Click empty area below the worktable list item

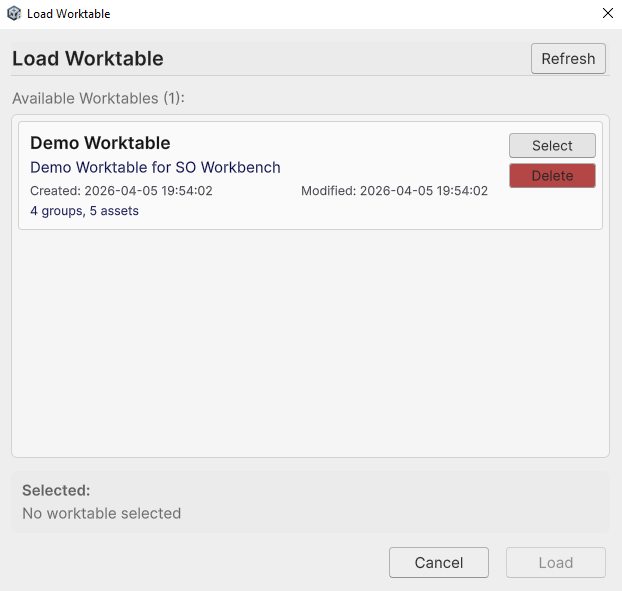click(x=310, y=340)
